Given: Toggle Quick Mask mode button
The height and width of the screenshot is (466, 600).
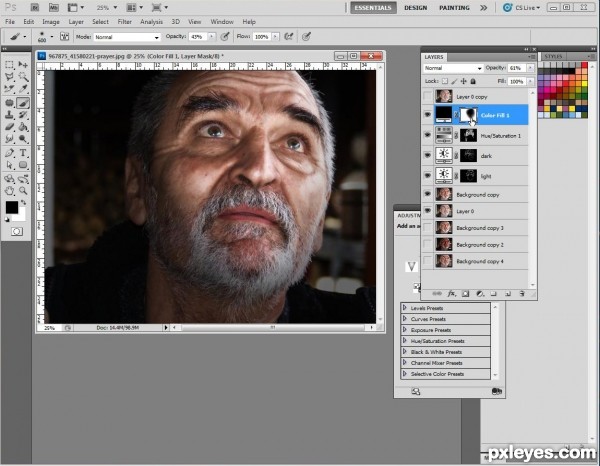Looking at the screenshot, I should 16,231.
